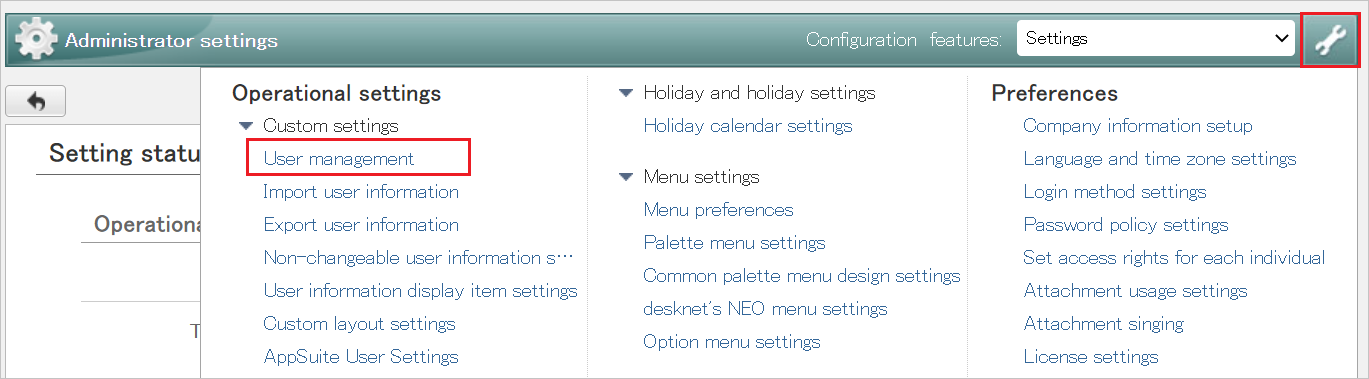1369x379 pixels.
Task: Open the Configuration features dropdown
Action: (1156, 39)
